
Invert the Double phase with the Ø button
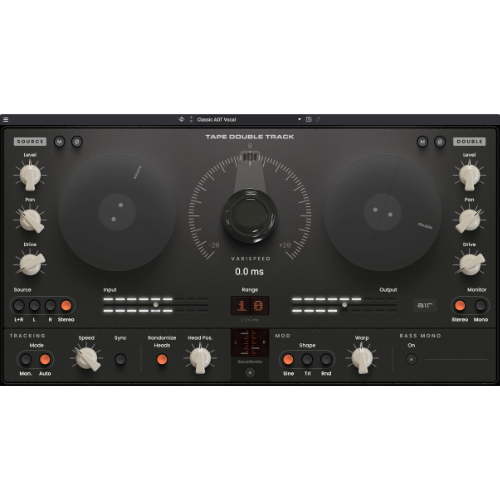pos(440,142)
